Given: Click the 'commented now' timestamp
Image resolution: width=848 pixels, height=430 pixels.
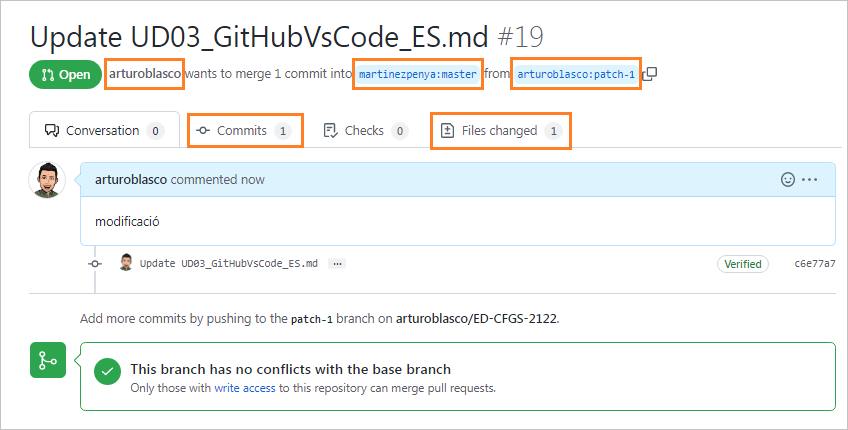Looking at the screenshot, I should click(x=217, y=180).
